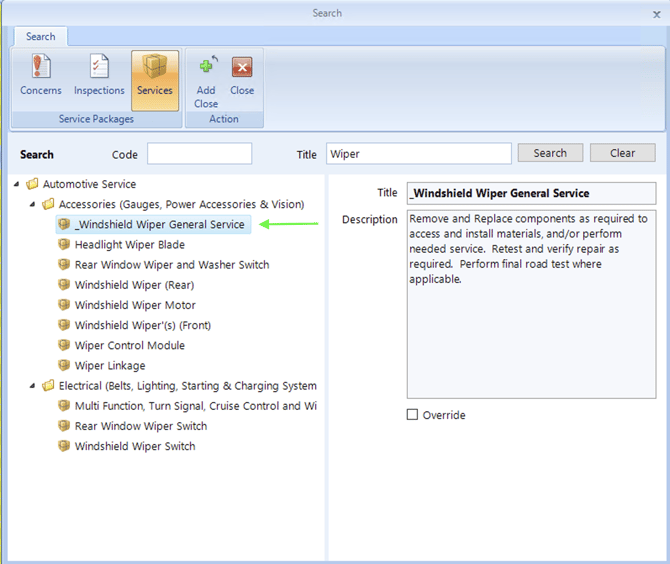Click the Title search field containing Wiper
Screen dimensions: 670x564
pyautogui.click(x=419, y=153)
